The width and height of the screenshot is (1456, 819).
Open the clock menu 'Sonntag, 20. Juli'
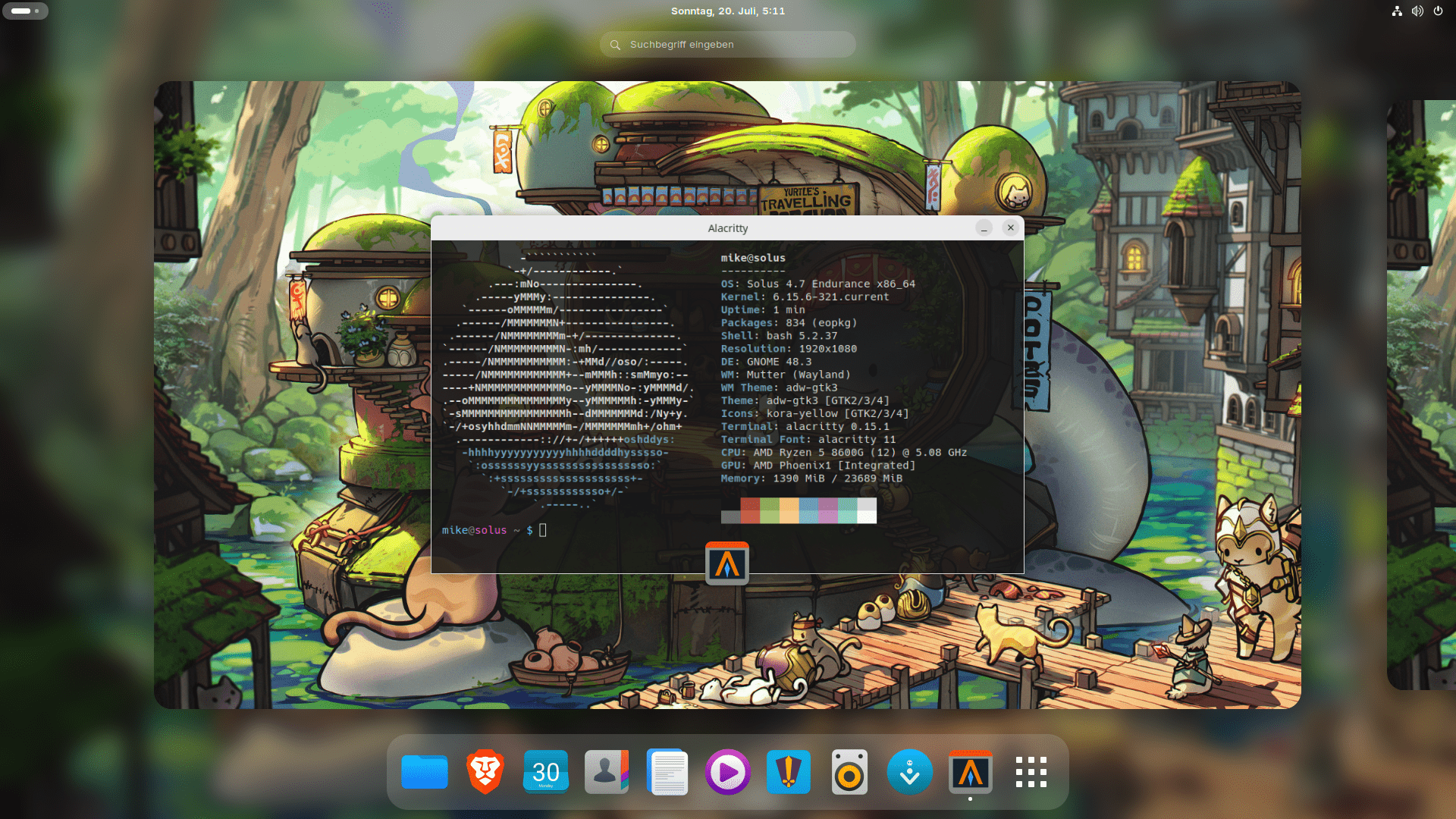728,11
